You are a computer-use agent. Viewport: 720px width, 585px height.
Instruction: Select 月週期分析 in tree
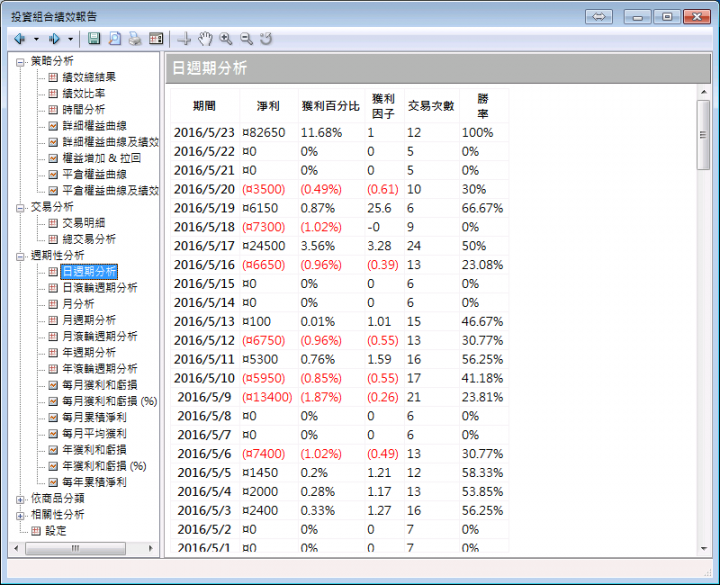(x=89, y=320)
